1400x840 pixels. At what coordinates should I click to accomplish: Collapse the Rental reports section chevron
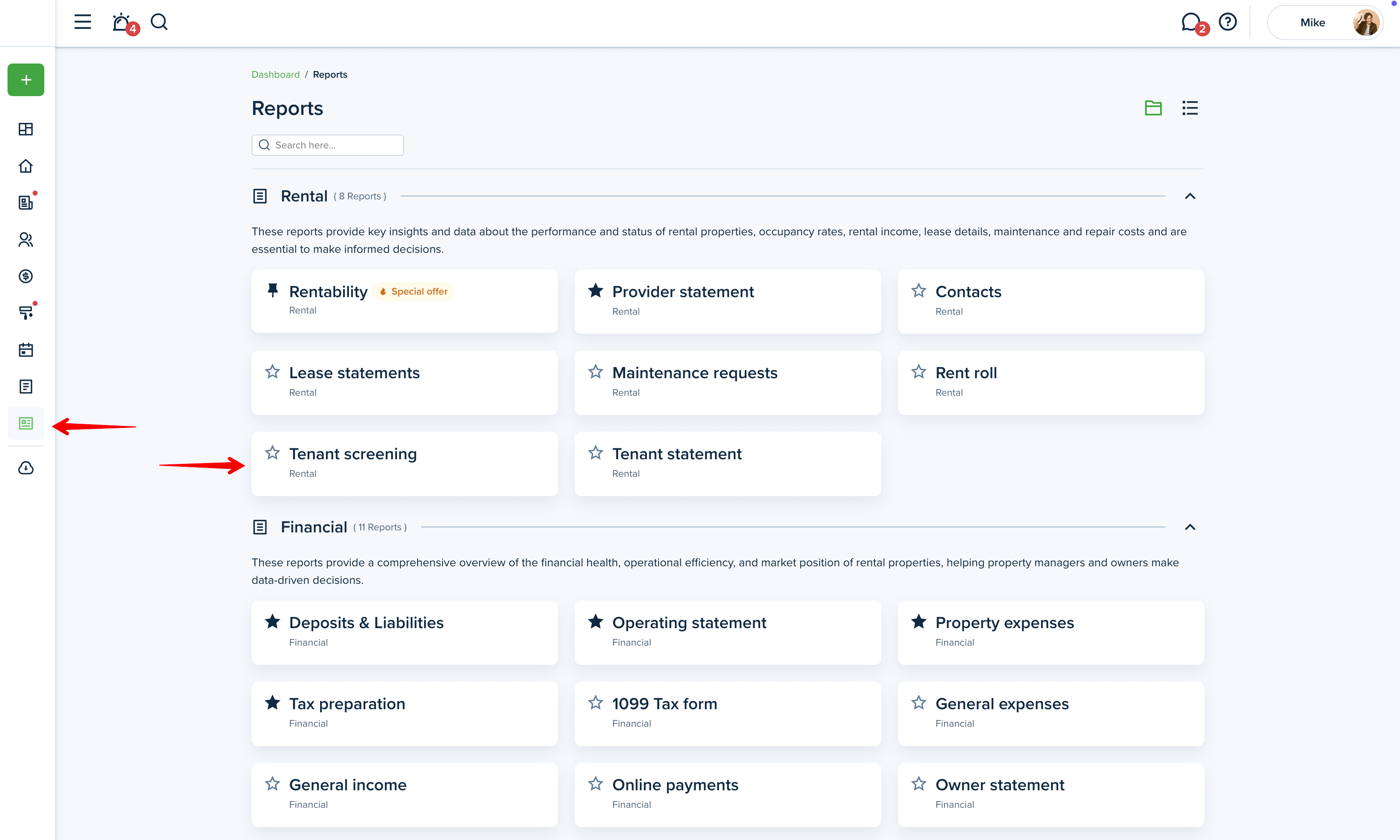point(1189,196)
